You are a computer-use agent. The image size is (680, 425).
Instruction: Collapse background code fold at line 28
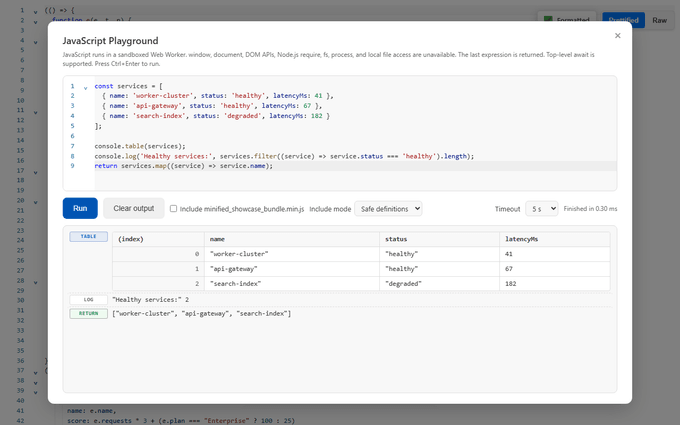(36, 283)
